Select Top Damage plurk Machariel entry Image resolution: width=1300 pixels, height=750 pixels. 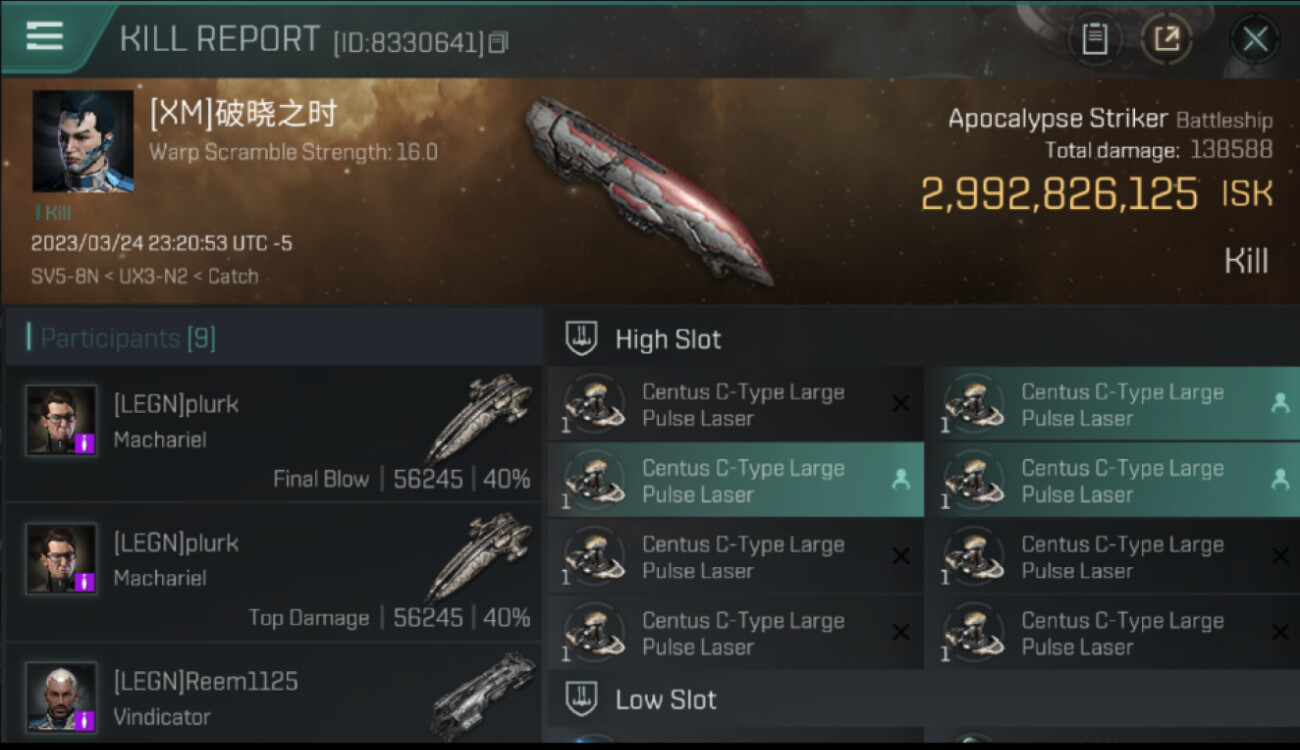tap(274, 574)
